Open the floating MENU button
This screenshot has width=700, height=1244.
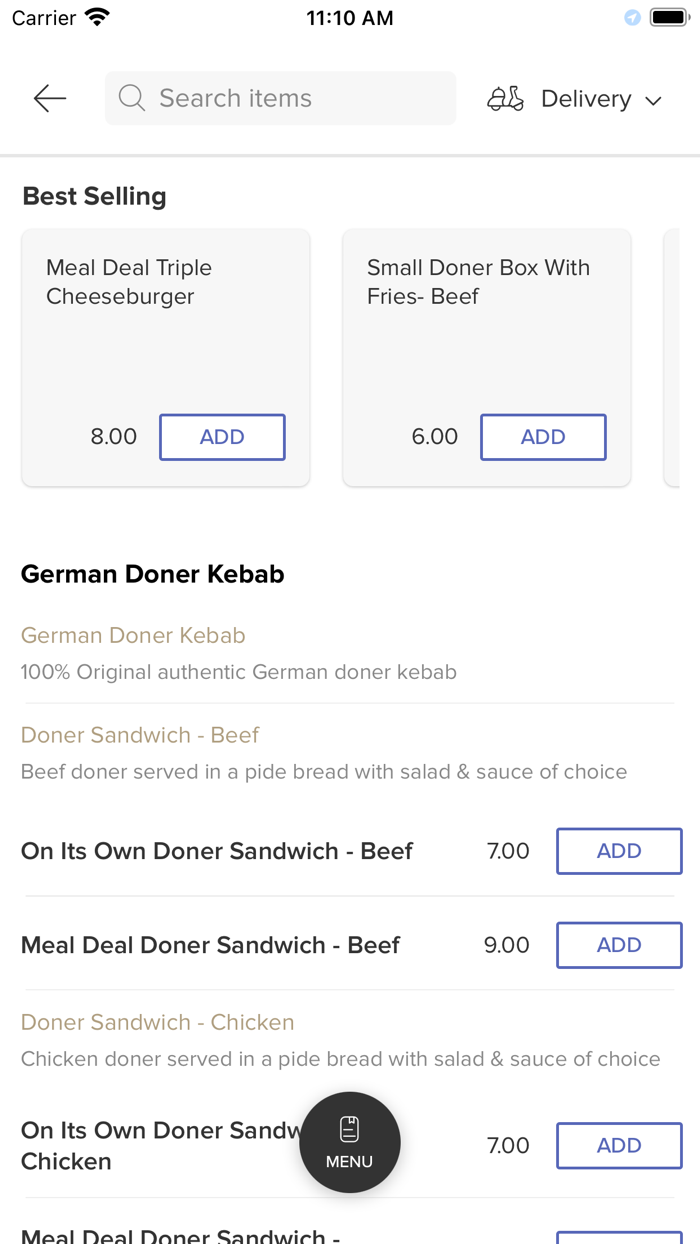click(350, 1142)
